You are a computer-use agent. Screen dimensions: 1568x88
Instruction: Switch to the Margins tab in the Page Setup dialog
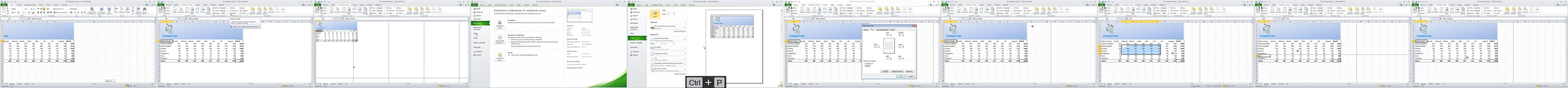[872, 30]
